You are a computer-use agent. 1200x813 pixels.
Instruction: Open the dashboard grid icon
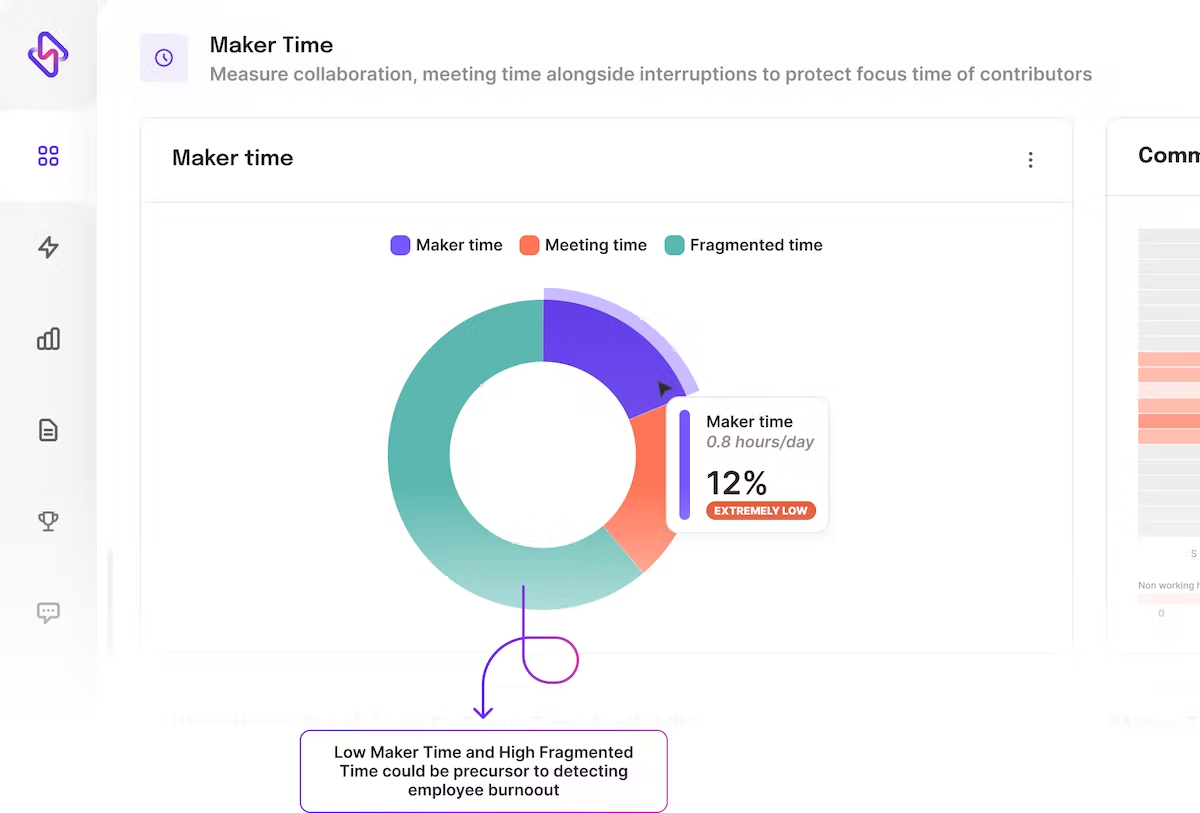click(48, 156)
